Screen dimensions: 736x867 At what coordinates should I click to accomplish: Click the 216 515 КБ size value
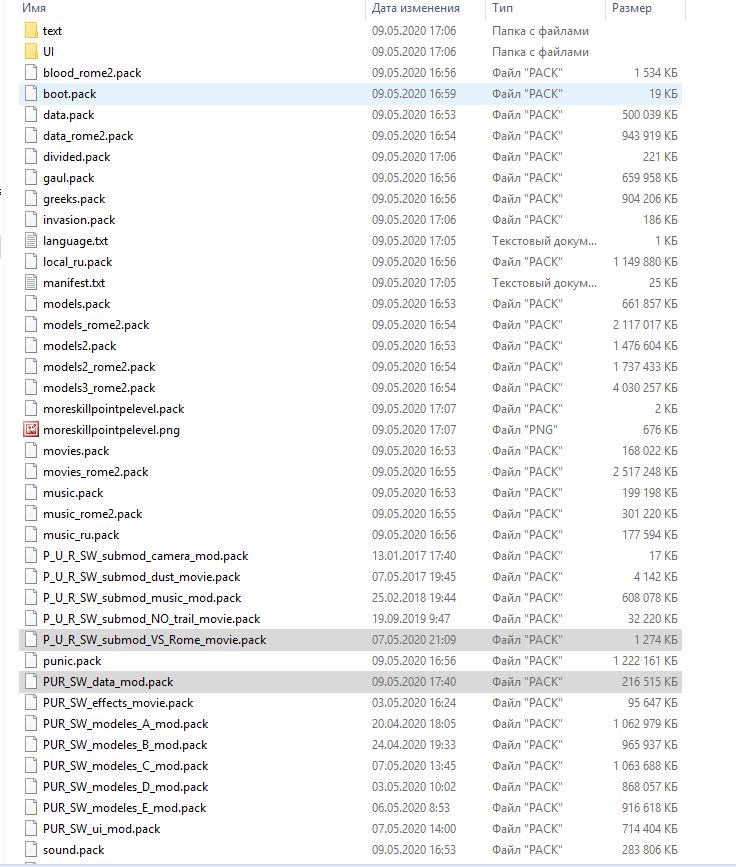coord(650,682)
